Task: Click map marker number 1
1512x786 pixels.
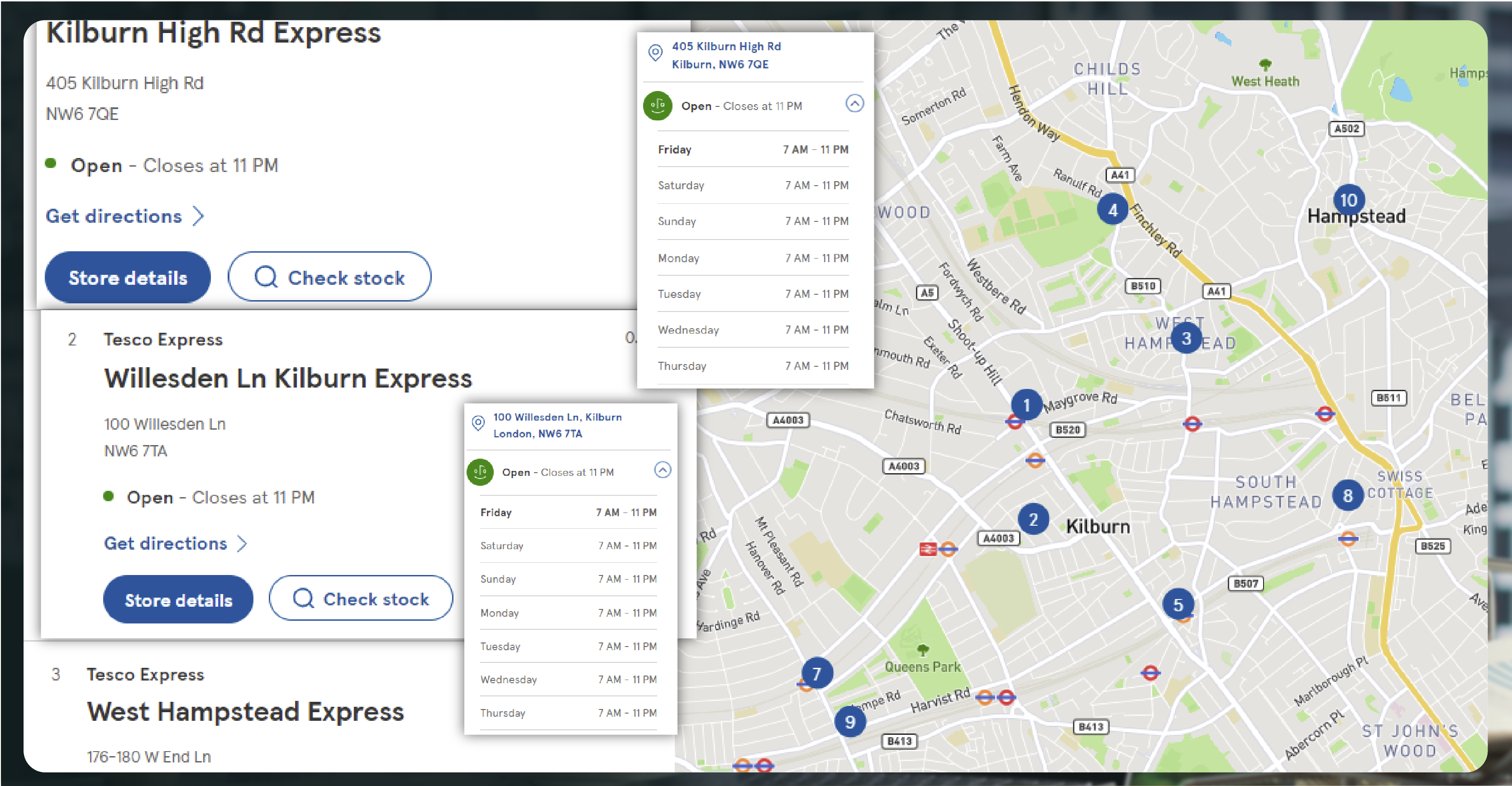Action: point(1026,404)
